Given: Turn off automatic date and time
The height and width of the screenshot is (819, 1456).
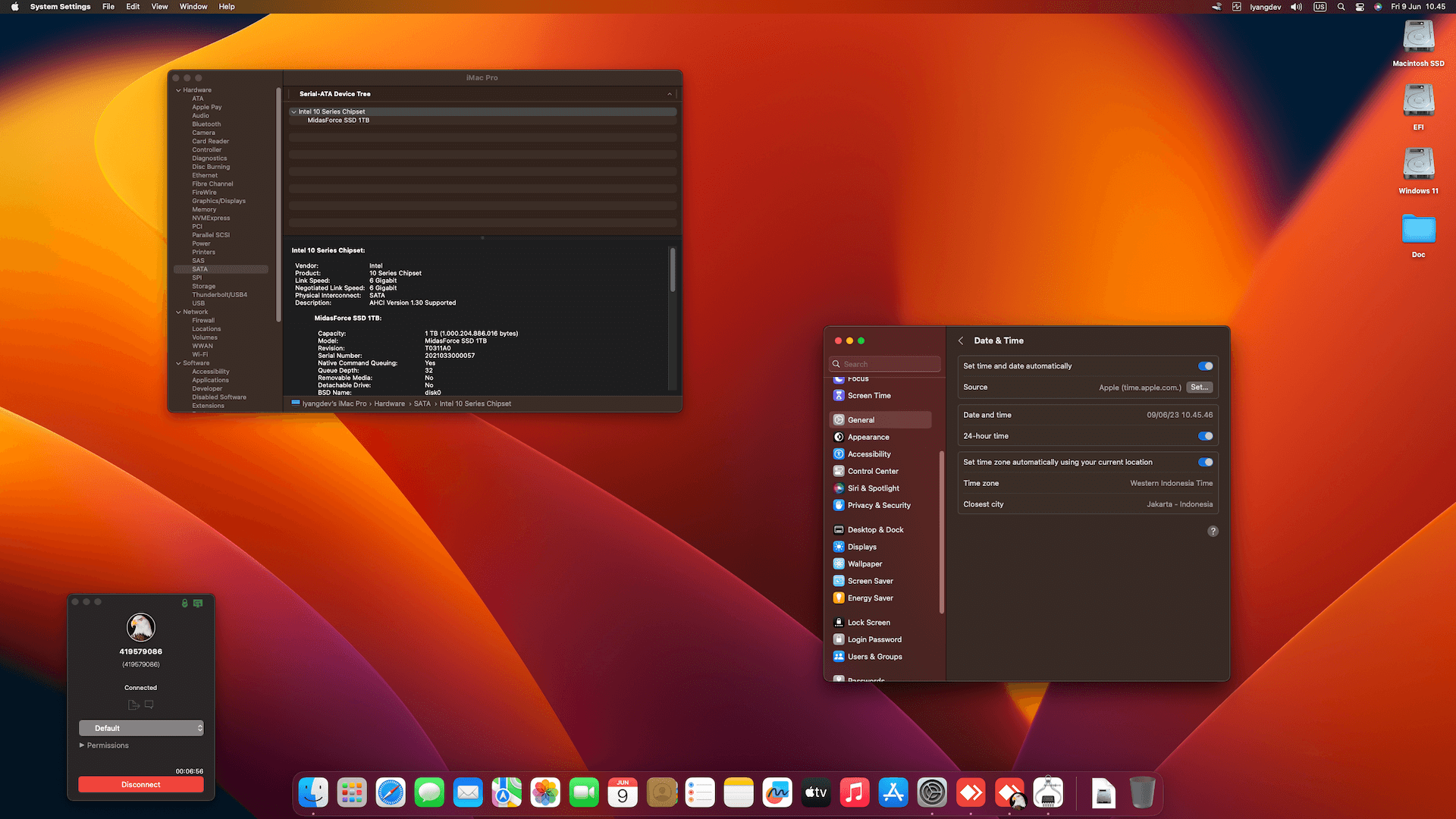Looking at the screenshot, I should (1205, 366).
